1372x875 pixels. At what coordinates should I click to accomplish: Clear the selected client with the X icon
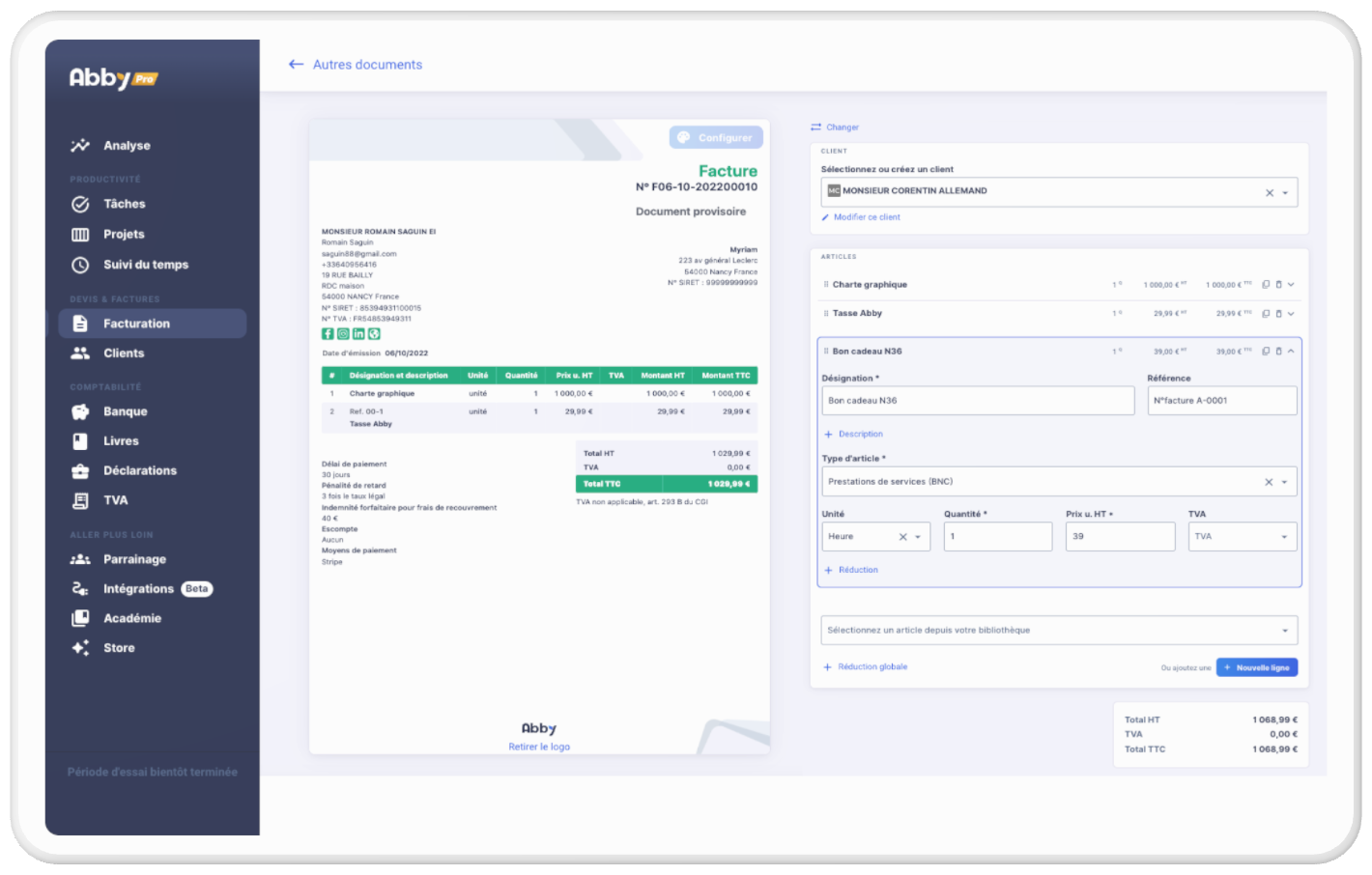pos(1270,193)
